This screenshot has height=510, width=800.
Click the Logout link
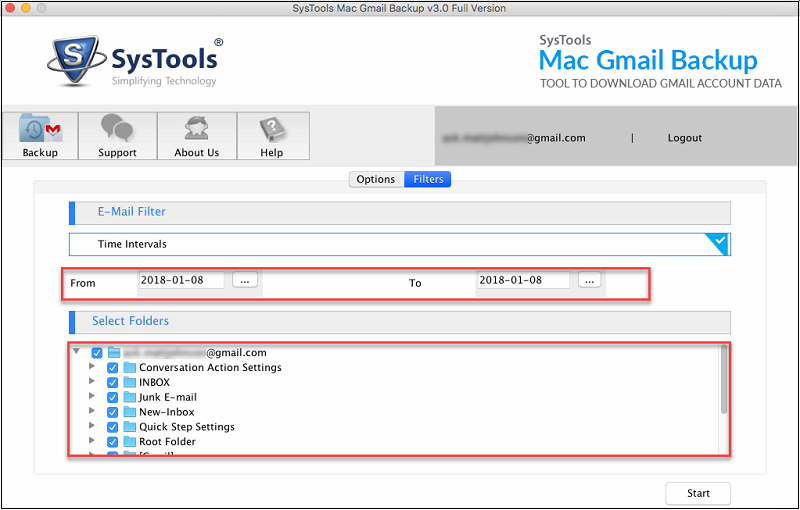(x=685, y=138)
